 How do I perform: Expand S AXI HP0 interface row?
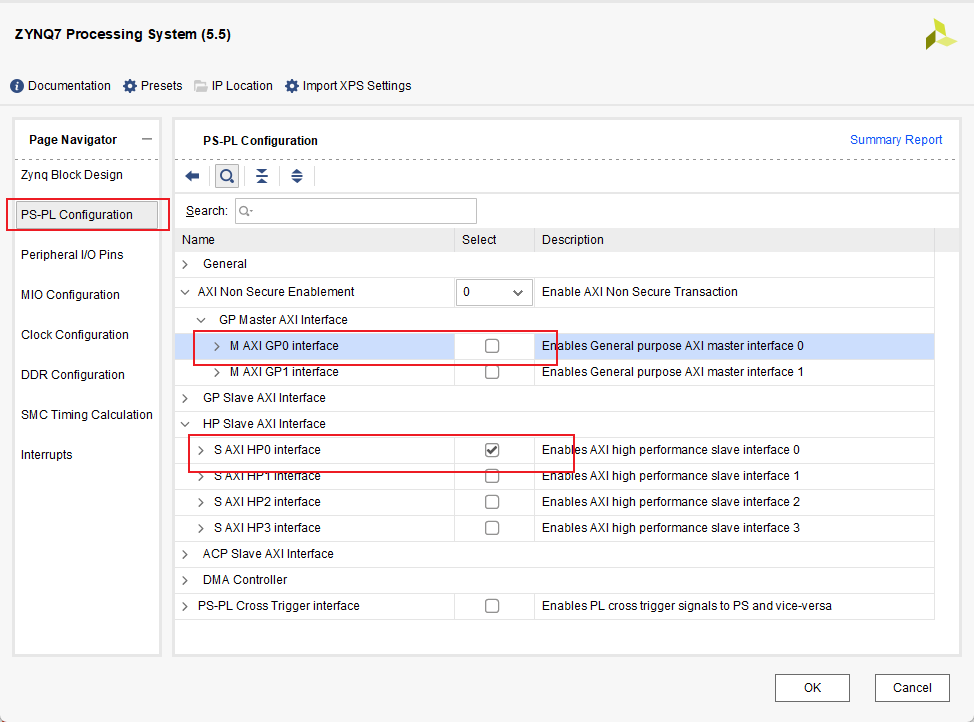coord(201,450)
